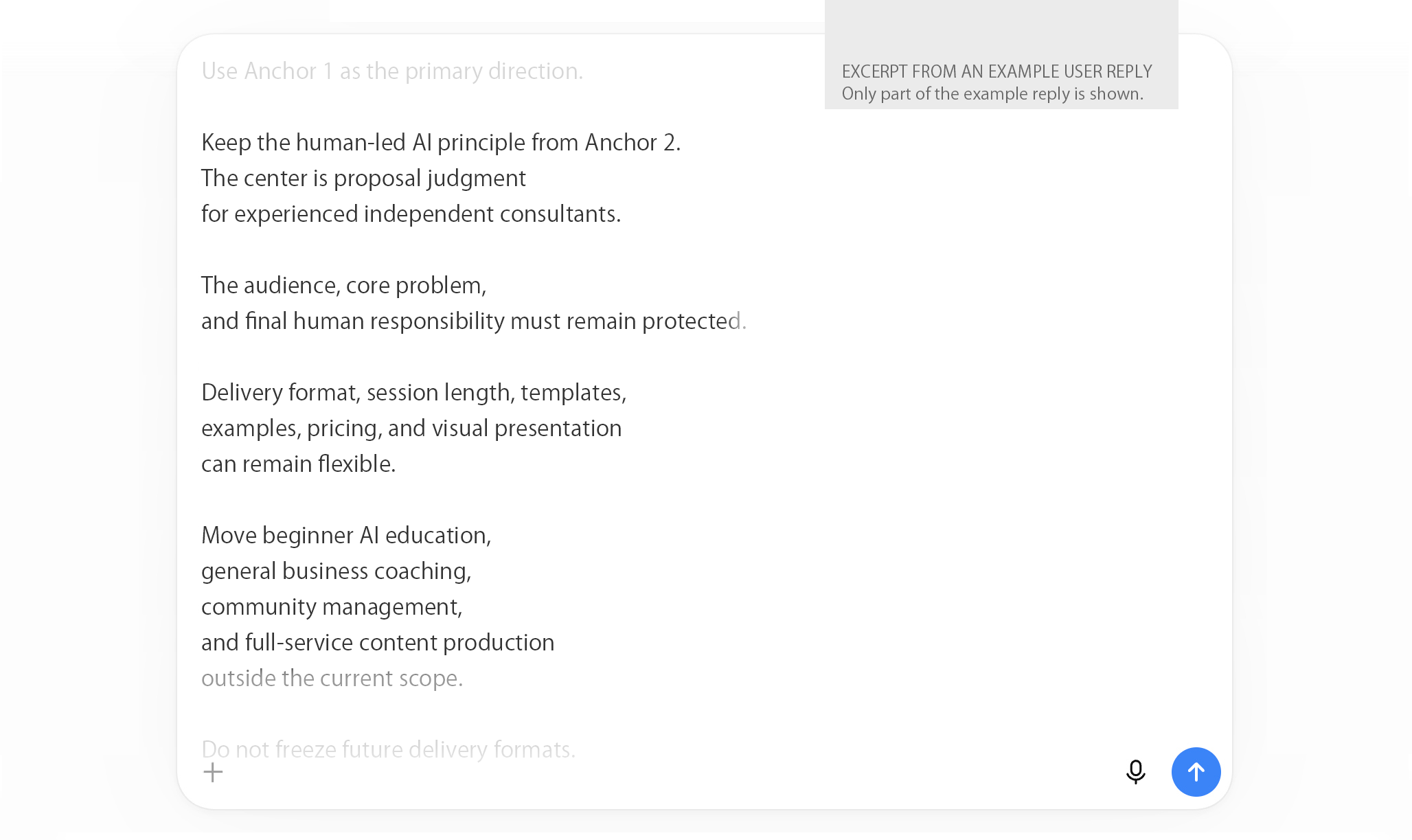Image resolution: width=1412 pixels, height=840 pixels.
Task: Click 'and full-service content production' line
Action: point(378,642)
